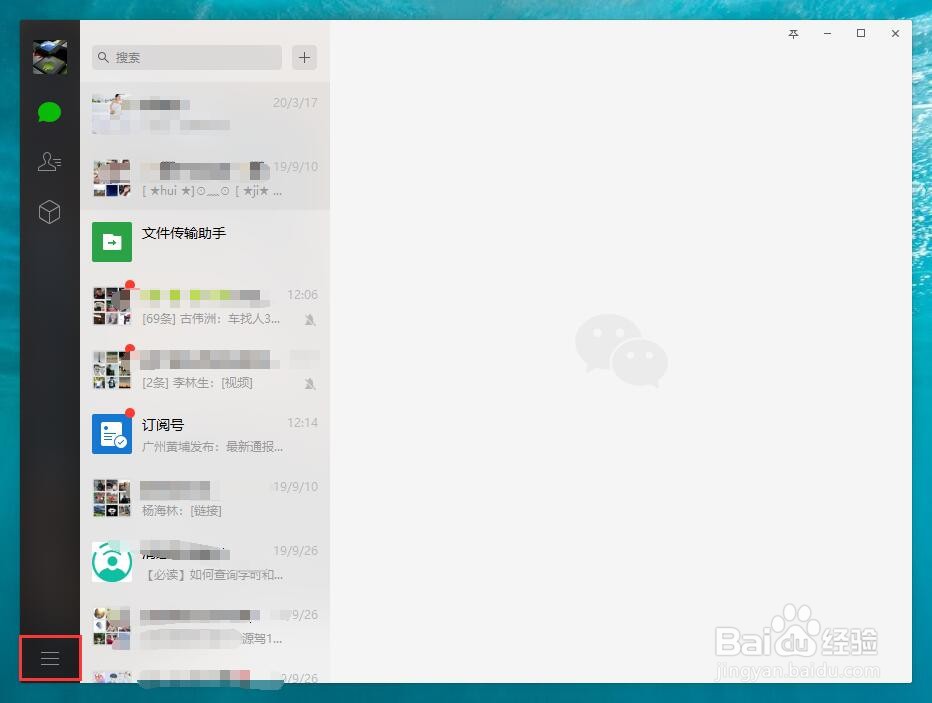Click the pin-on-top icon in titlebar
The image size is (932, 703).
(793, 33)
